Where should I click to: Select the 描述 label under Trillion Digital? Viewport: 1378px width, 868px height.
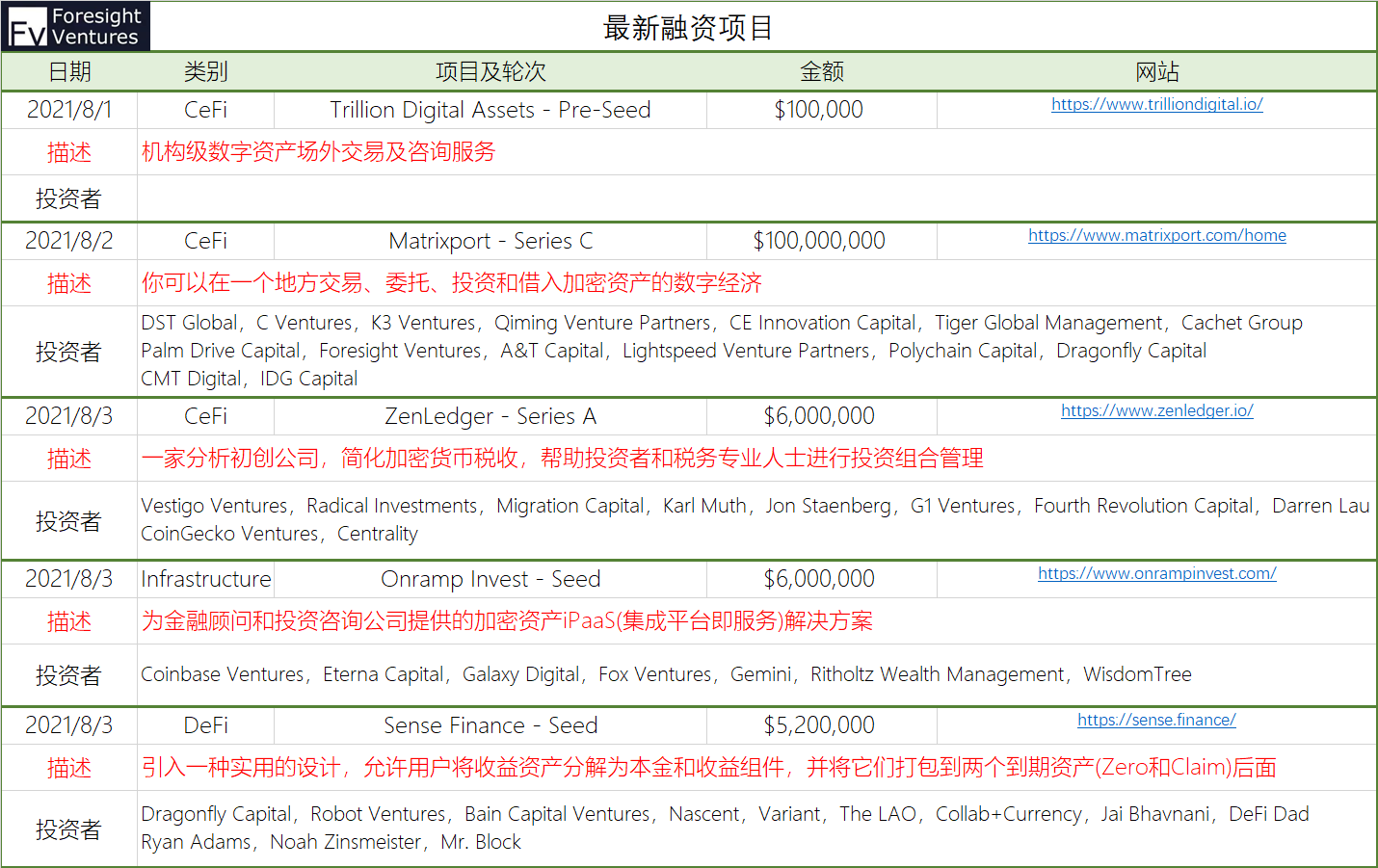(69, 152)
